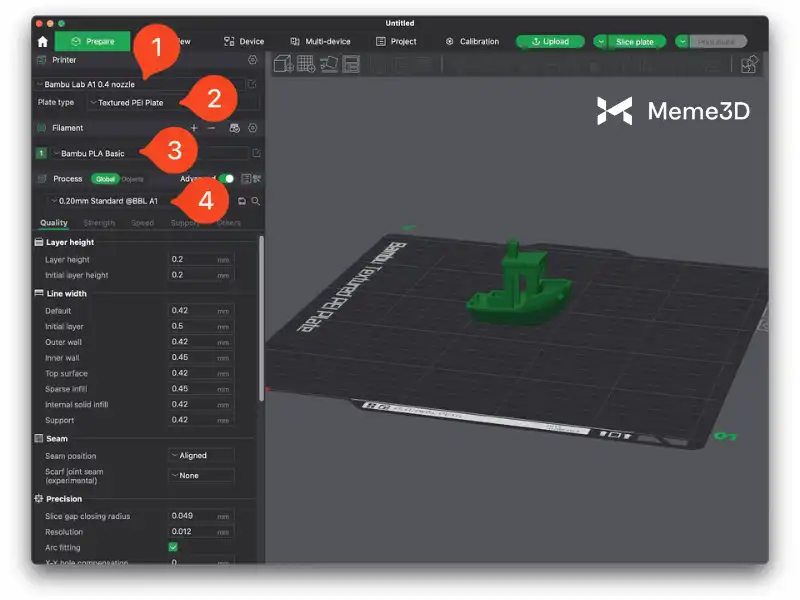Open printer settings gear icon

click(252, 60)
